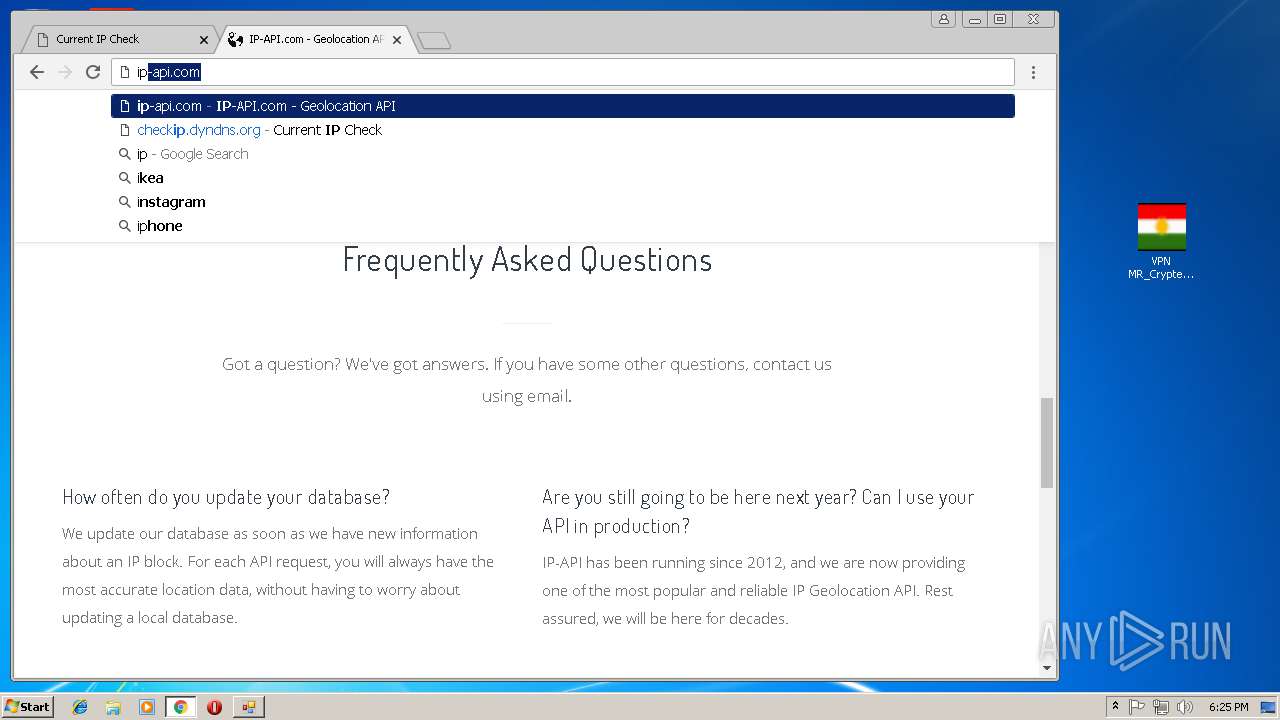Image resolution: width=1280 pixels, height=720 pixels.
Task: Click the Chrome taskbar button
Action: click(x=180, y=707)
